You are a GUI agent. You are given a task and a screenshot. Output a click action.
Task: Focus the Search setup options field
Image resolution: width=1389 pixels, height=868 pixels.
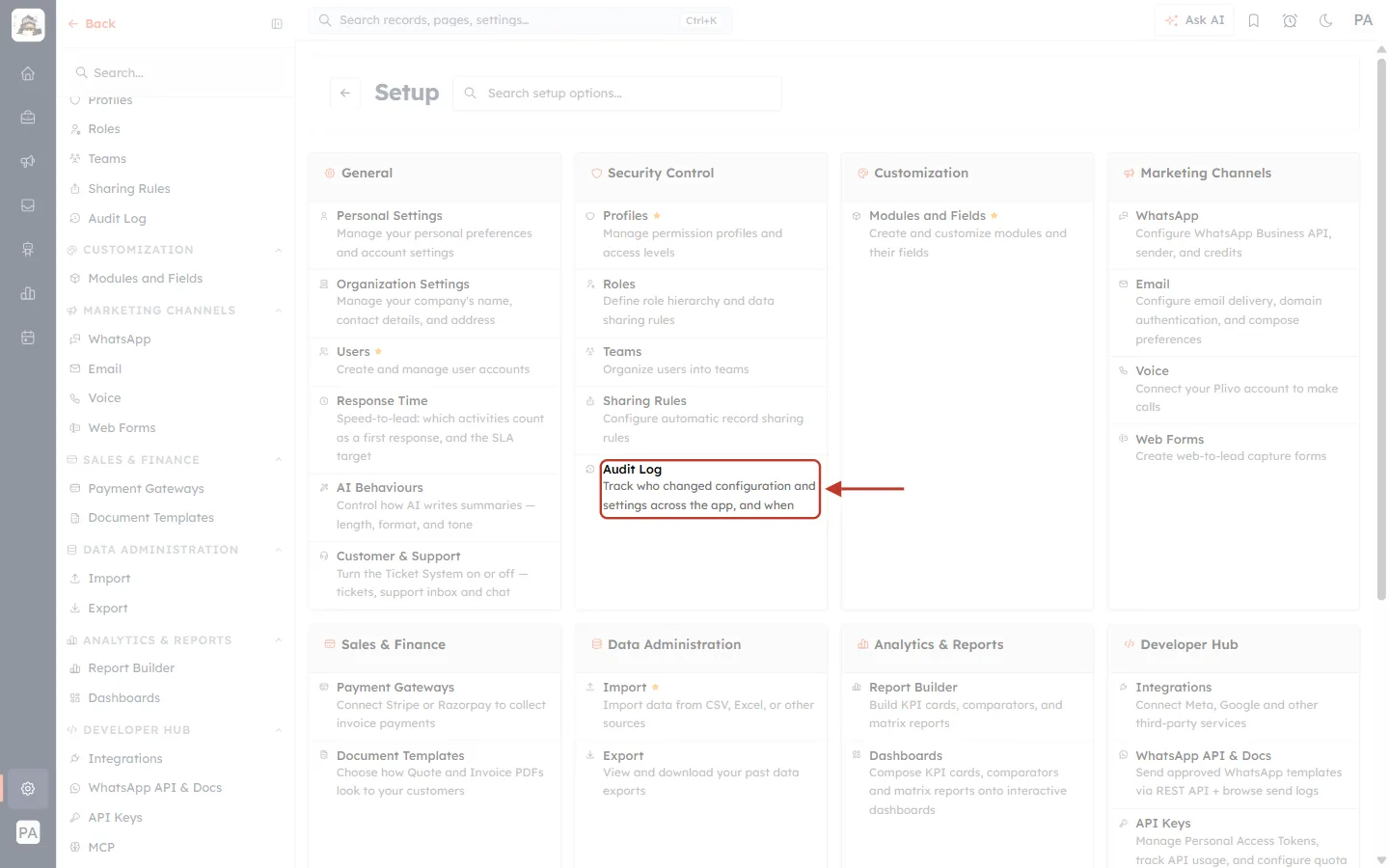[x=617, y=94]
